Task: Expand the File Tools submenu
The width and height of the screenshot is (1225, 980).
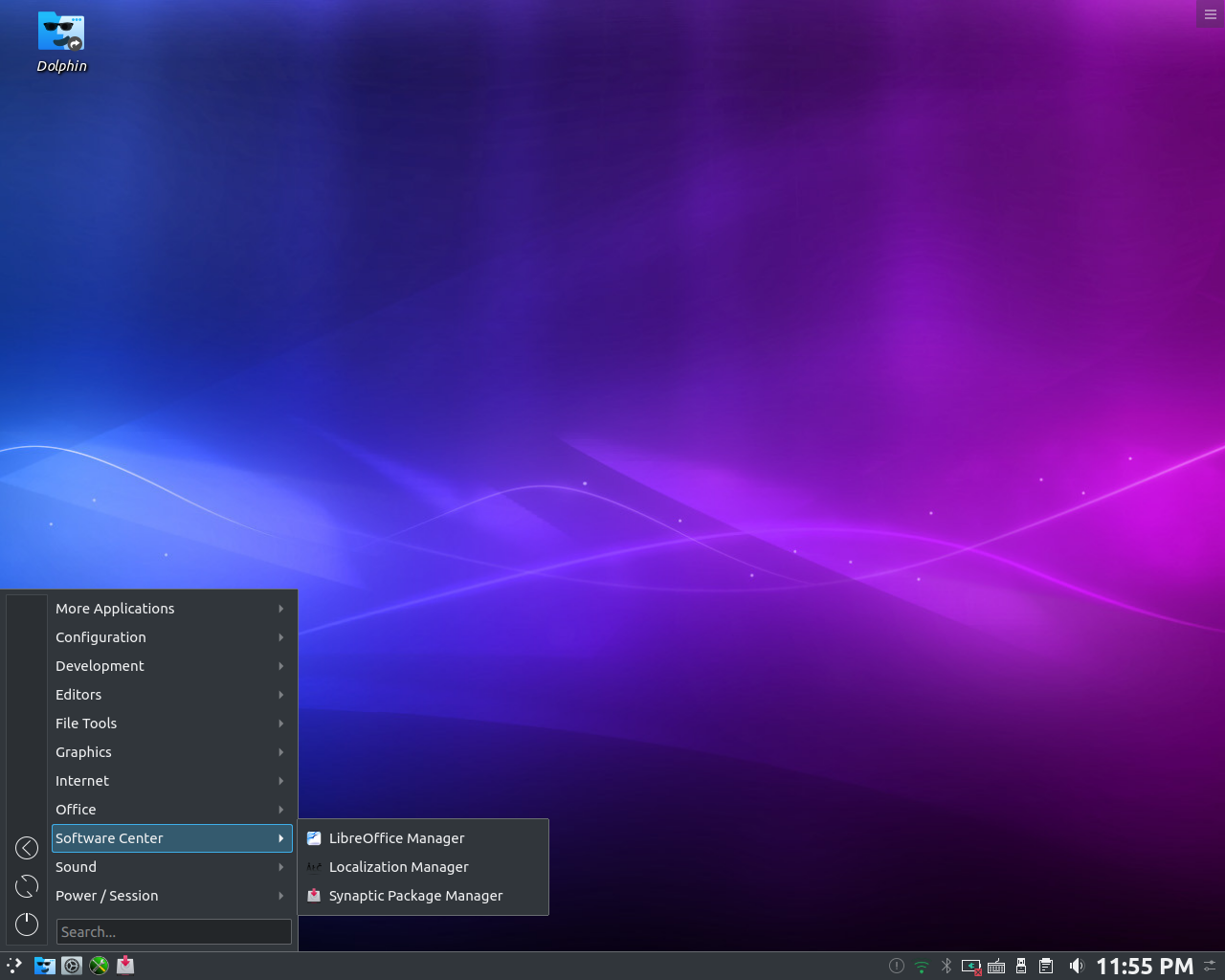Action: (172, 724)
